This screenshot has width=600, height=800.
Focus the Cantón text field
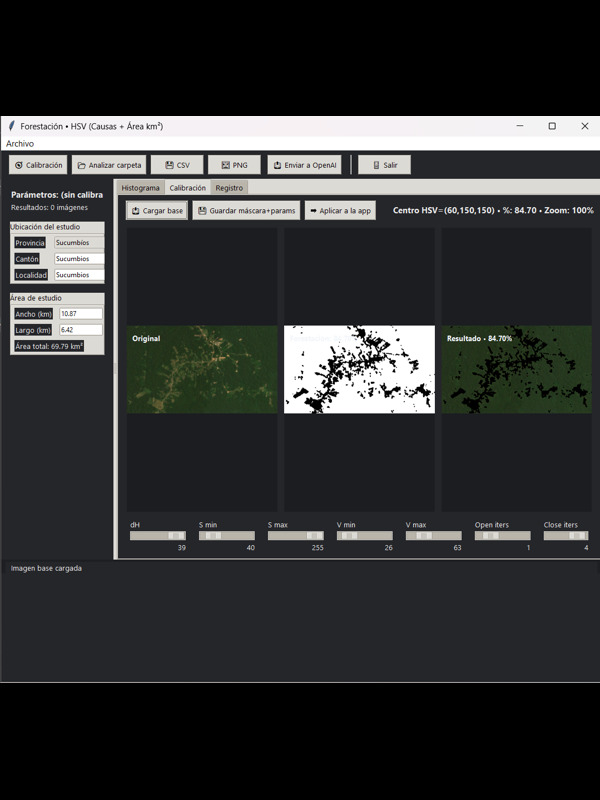pyautogui.click(x=79, y=259)
